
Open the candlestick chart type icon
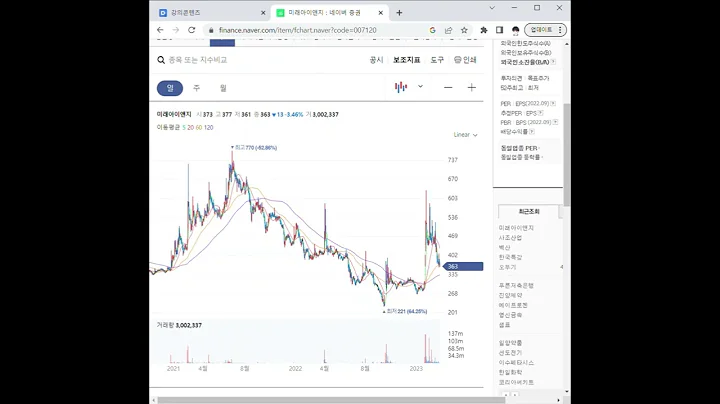401,87
